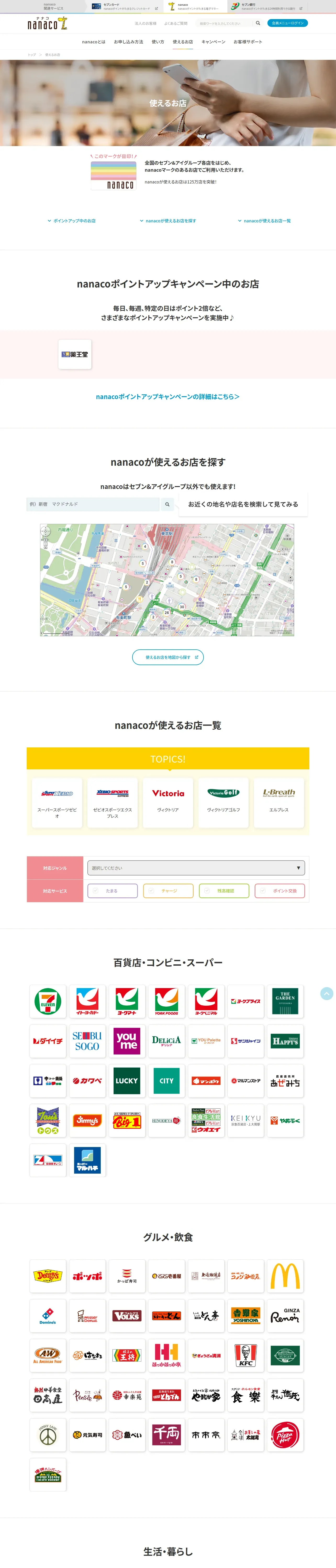336x1568 pixels.
Task: Switch to the セブン銀行 top tab
Action: point(266,7)
